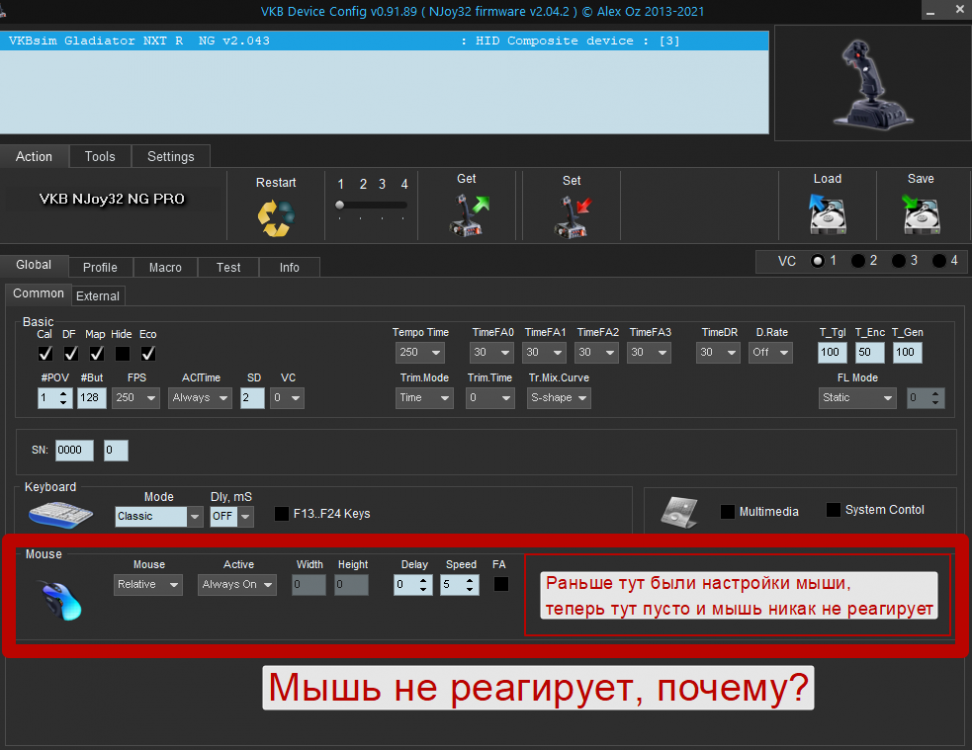Open the ACITime Always dropdown
Screen dimensions: 972x750
(x=200, y=398)
